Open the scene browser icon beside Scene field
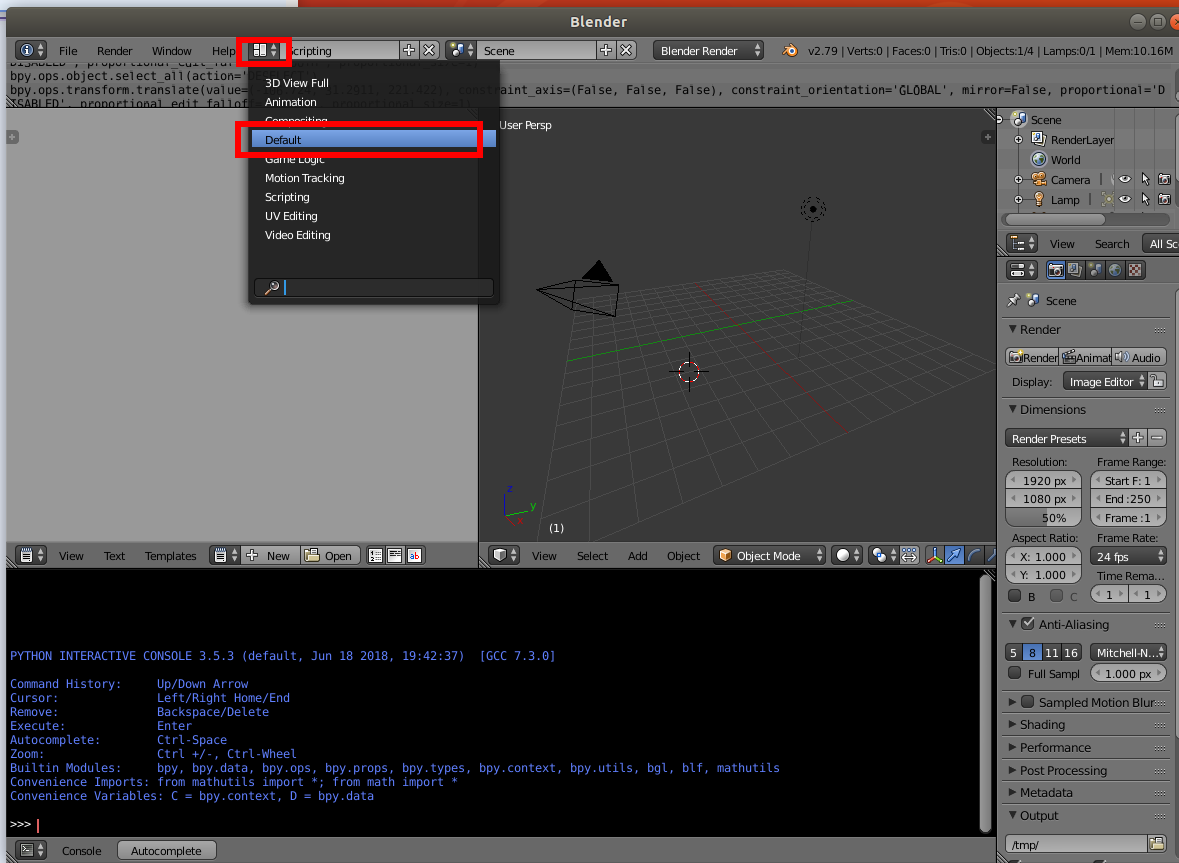 click(x=461, y=50)
